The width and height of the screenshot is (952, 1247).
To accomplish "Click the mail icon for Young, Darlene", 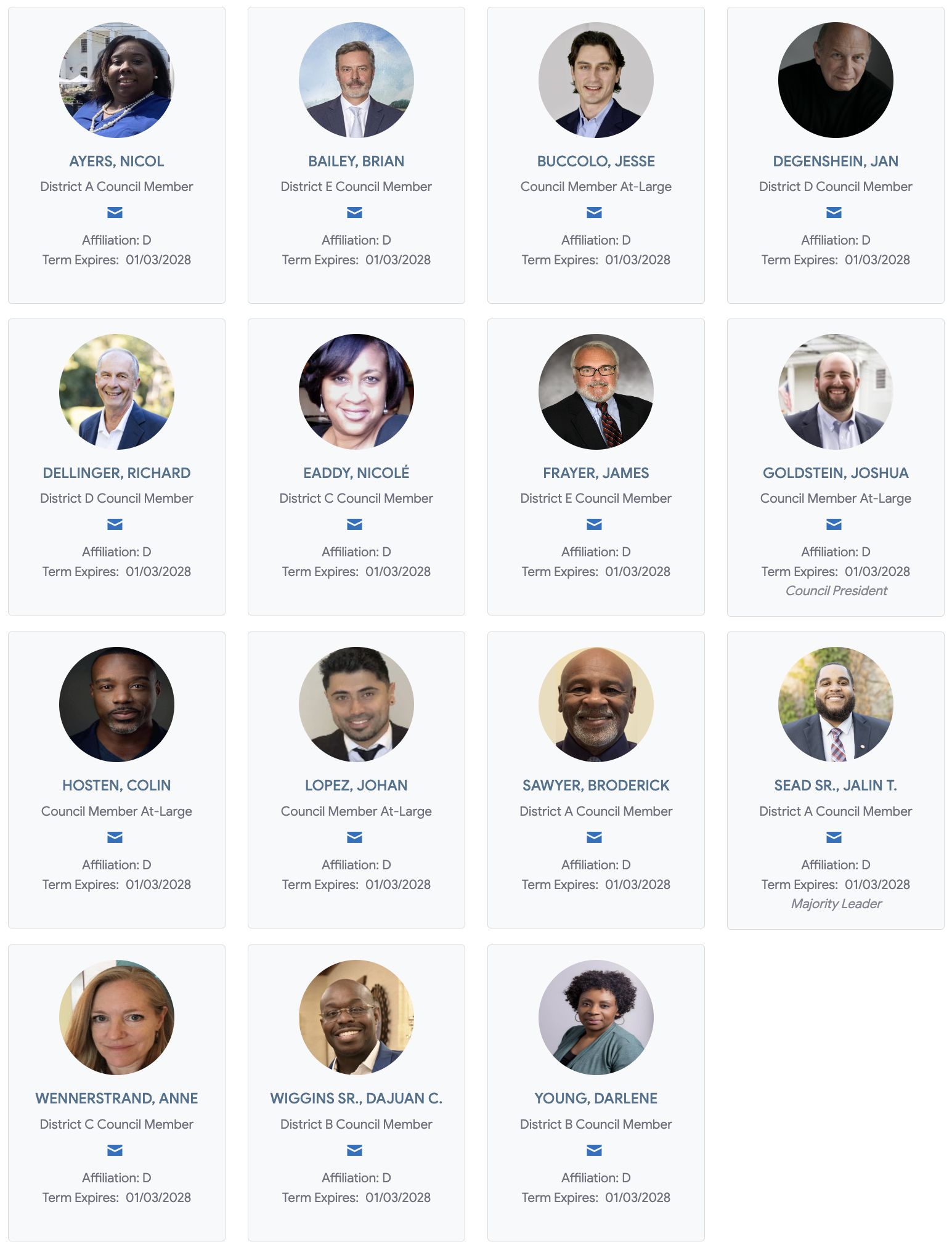I will (x=594, y=1150).
